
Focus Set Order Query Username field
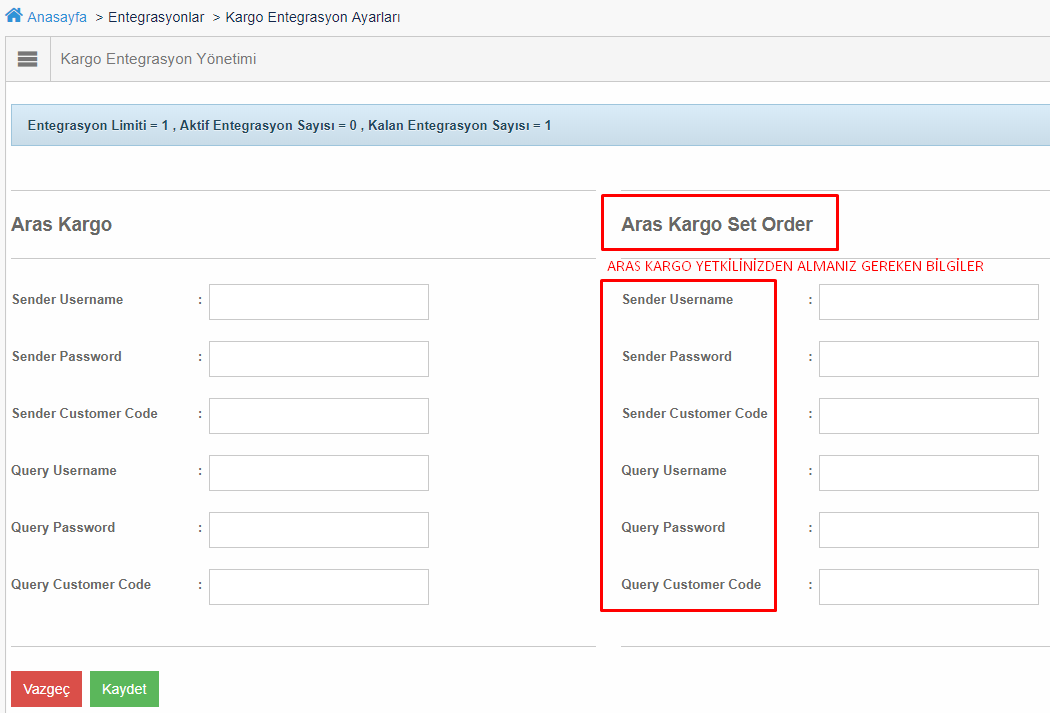(929, 473)
